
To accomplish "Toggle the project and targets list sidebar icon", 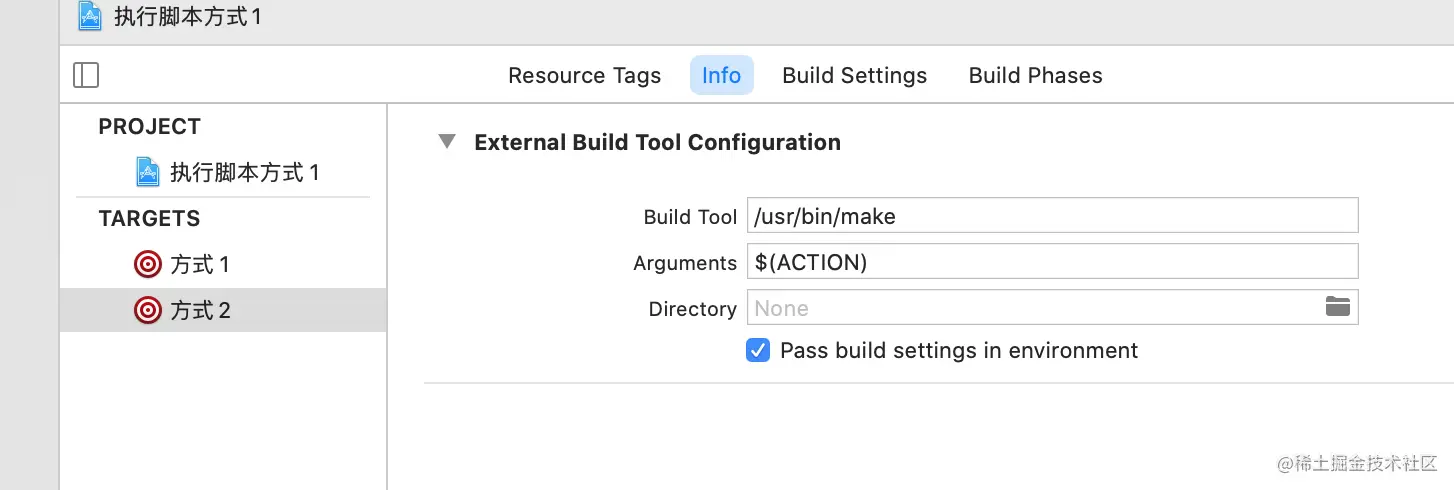I will point(86,75).
